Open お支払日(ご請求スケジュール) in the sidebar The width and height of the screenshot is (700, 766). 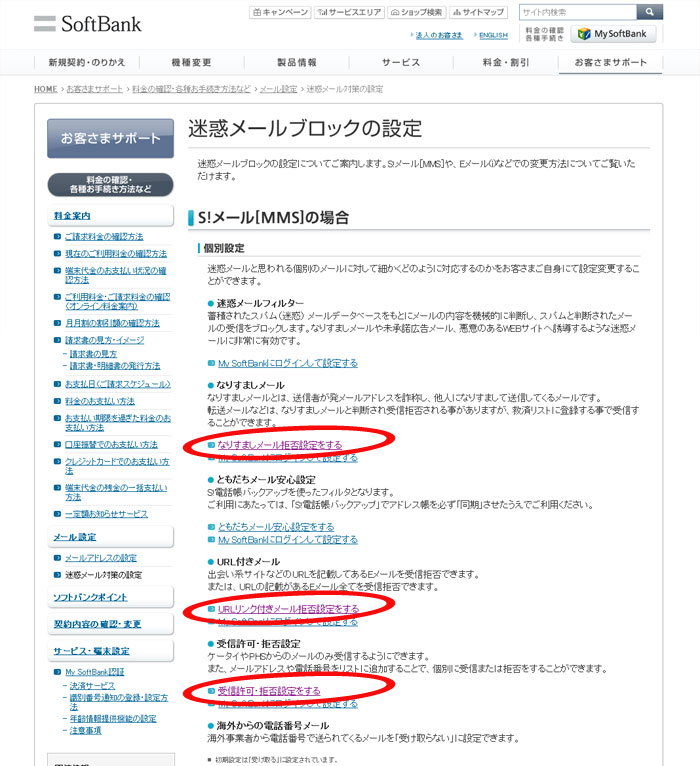coord(118,384)
